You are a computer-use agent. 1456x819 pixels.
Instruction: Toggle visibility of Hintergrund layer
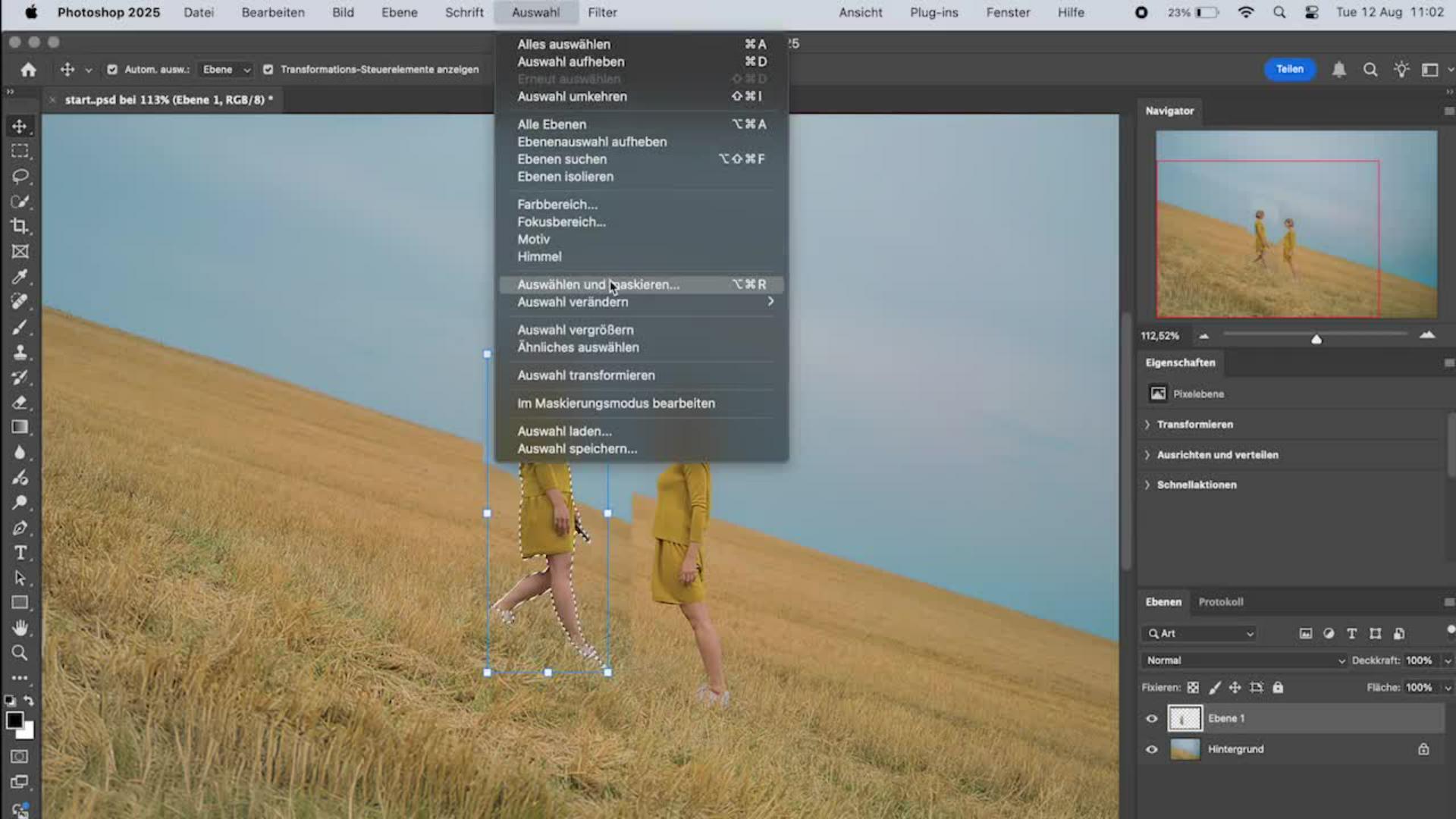pos(1152,749)
